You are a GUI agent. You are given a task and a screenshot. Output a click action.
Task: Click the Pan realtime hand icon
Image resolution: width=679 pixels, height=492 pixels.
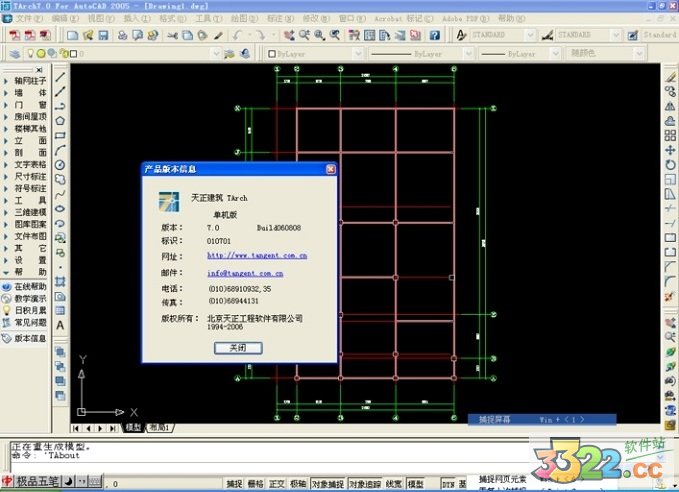coord(289,35)
